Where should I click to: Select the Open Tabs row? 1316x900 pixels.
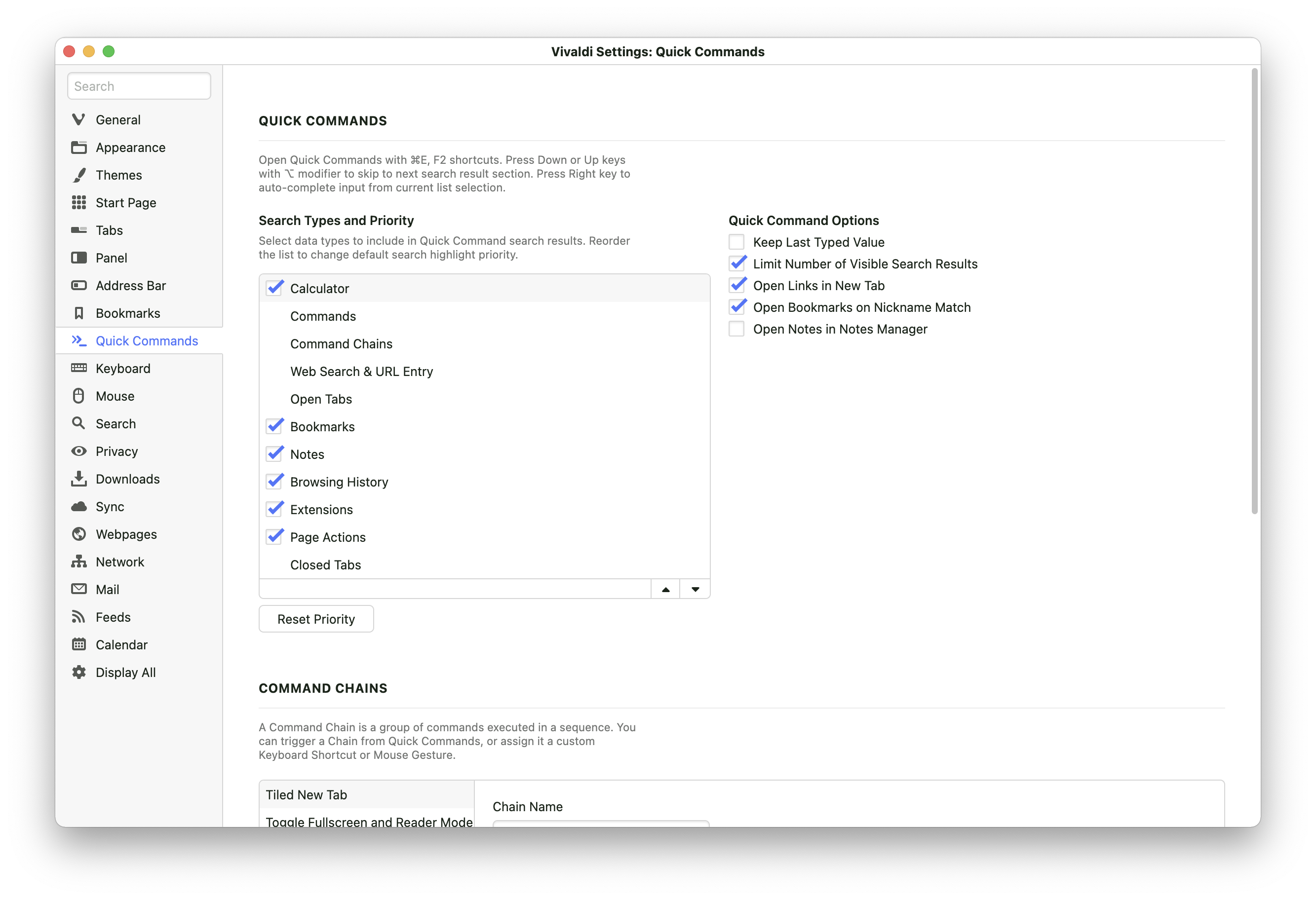[x=484, y=399]
